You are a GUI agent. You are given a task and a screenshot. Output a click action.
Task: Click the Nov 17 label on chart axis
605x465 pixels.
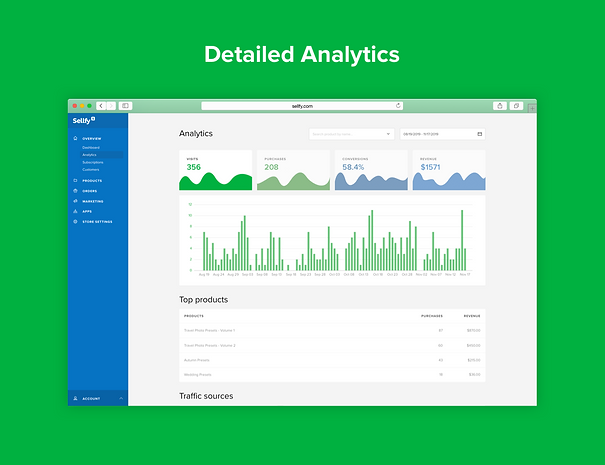point(465,274)
